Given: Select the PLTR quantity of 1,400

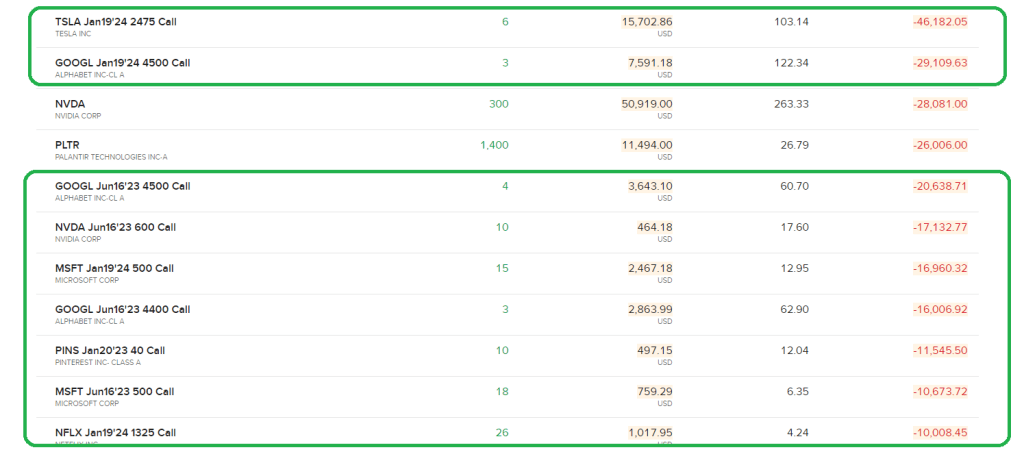Looking at the screenshot, I should pyautogui.click(x=494, y=145).
